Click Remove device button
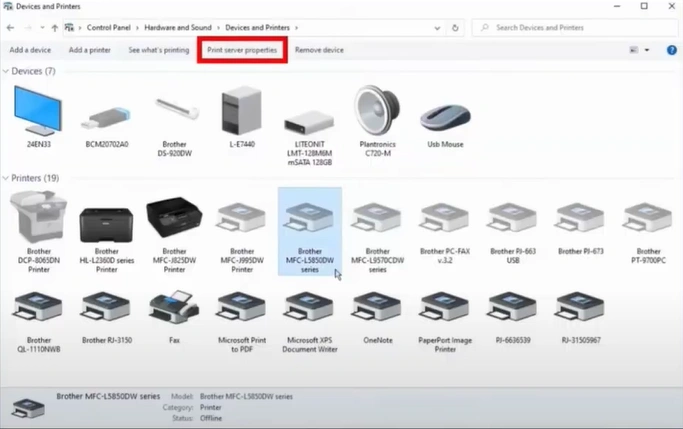Screen dimensions: 683x429 [x=319, y=50]
